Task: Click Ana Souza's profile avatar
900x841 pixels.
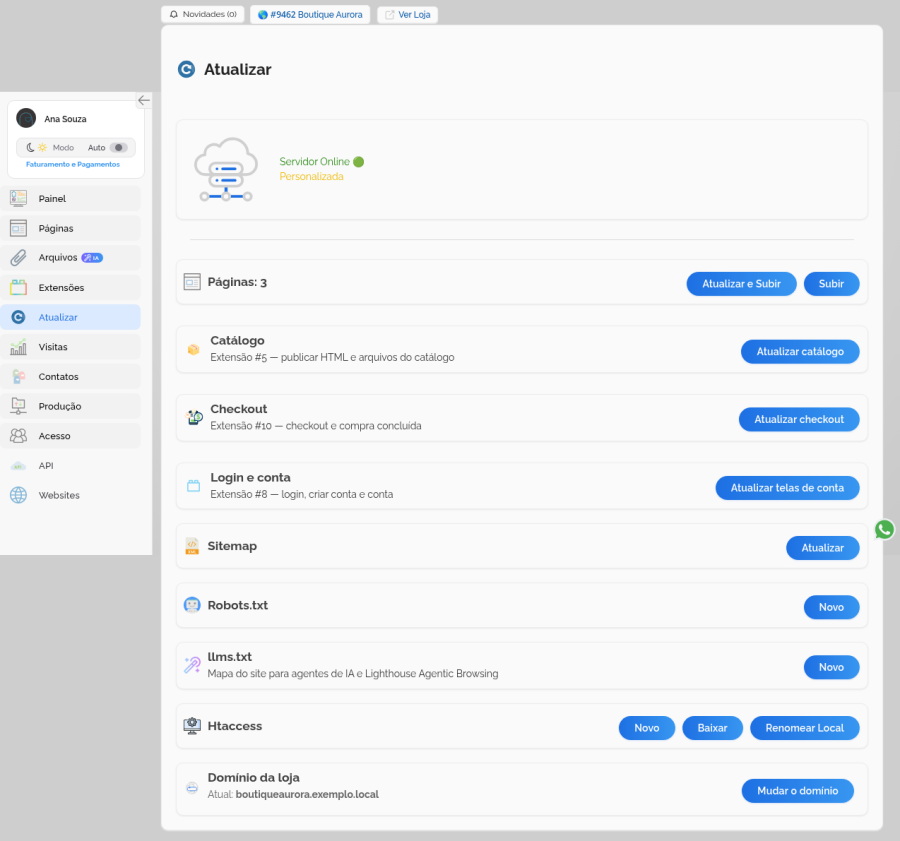Action: pos(26,118)
